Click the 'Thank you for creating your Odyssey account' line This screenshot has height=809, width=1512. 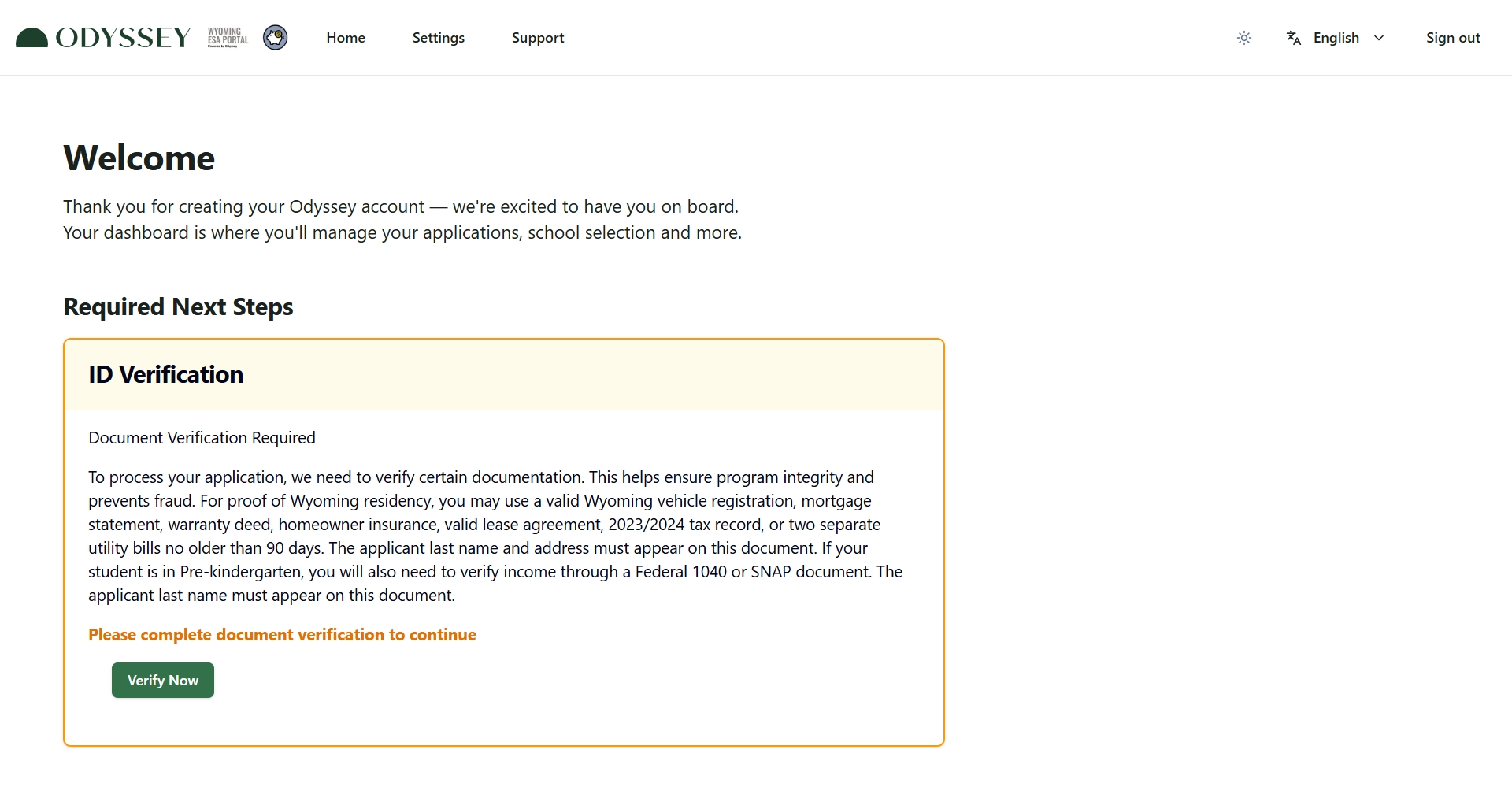click(401, 206)
